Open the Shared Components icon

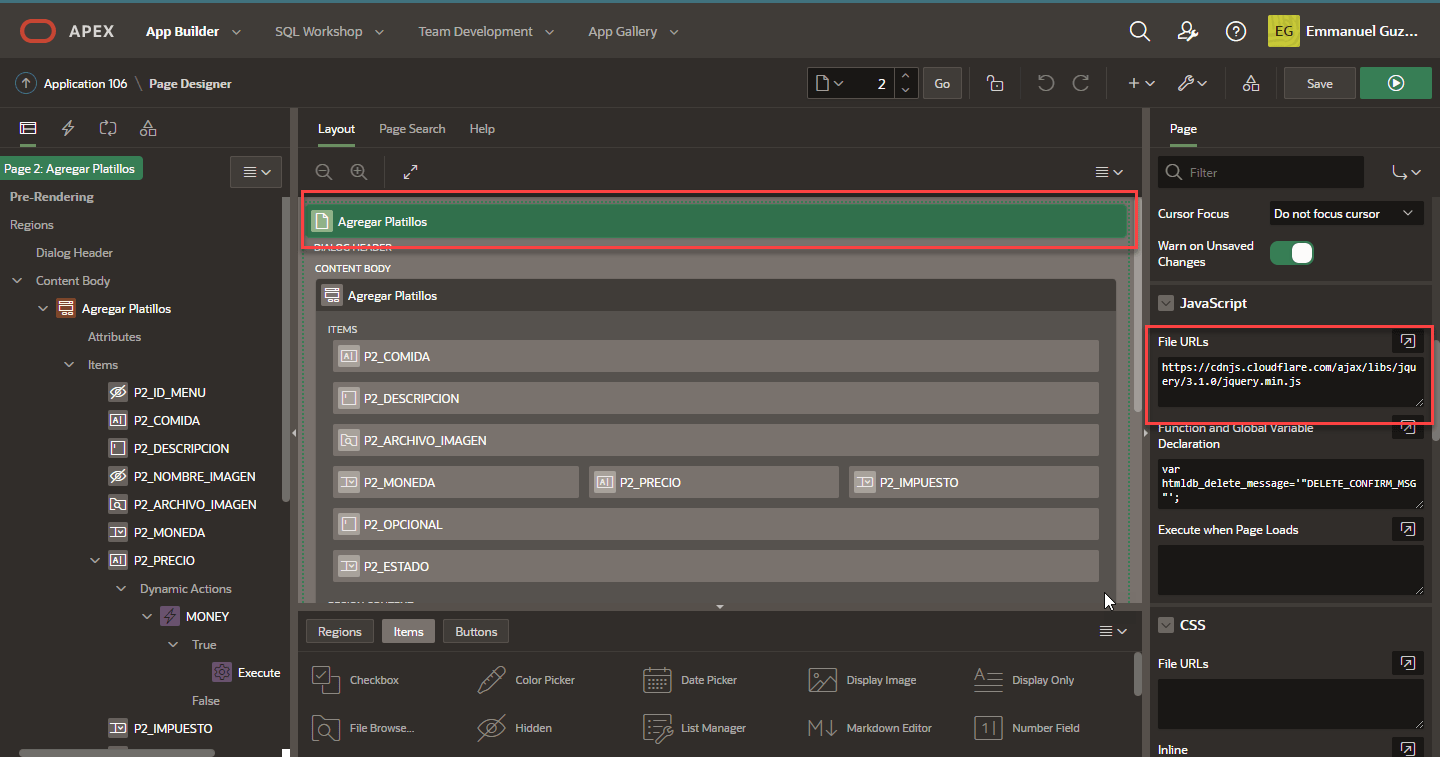point(1251,84)
